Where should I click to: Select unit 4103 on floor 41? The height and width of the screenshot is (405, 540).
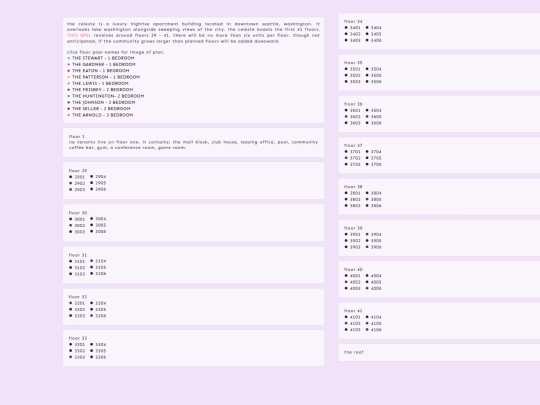[x=355, y=330]
